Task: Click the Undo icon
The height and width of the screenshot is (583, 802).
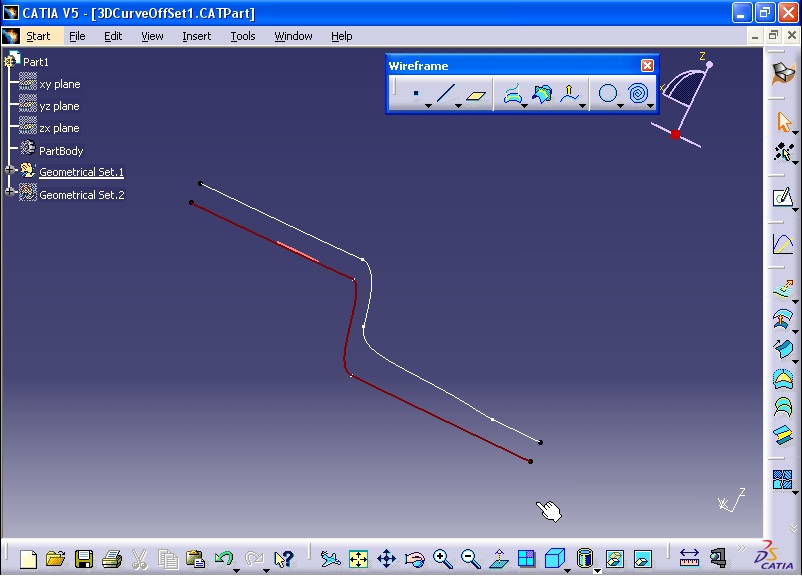Action: point(224,558)
